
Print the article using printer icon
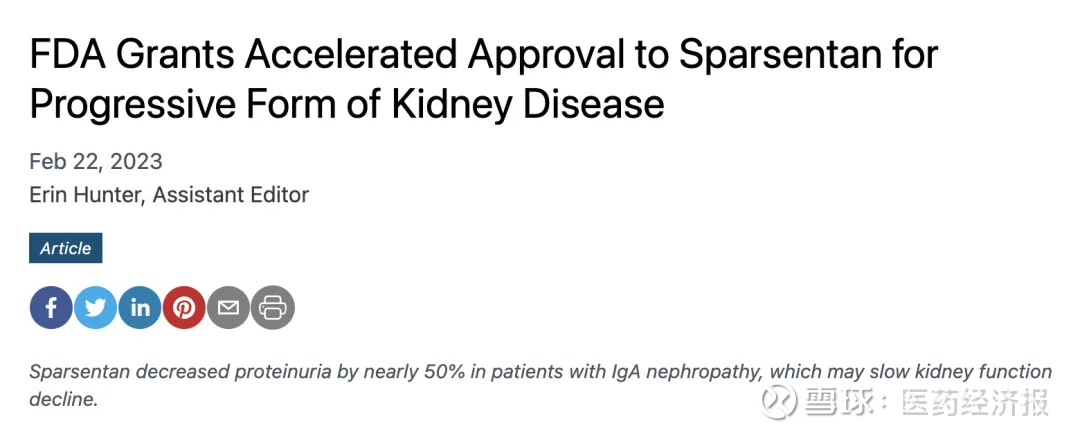(273, 308)
